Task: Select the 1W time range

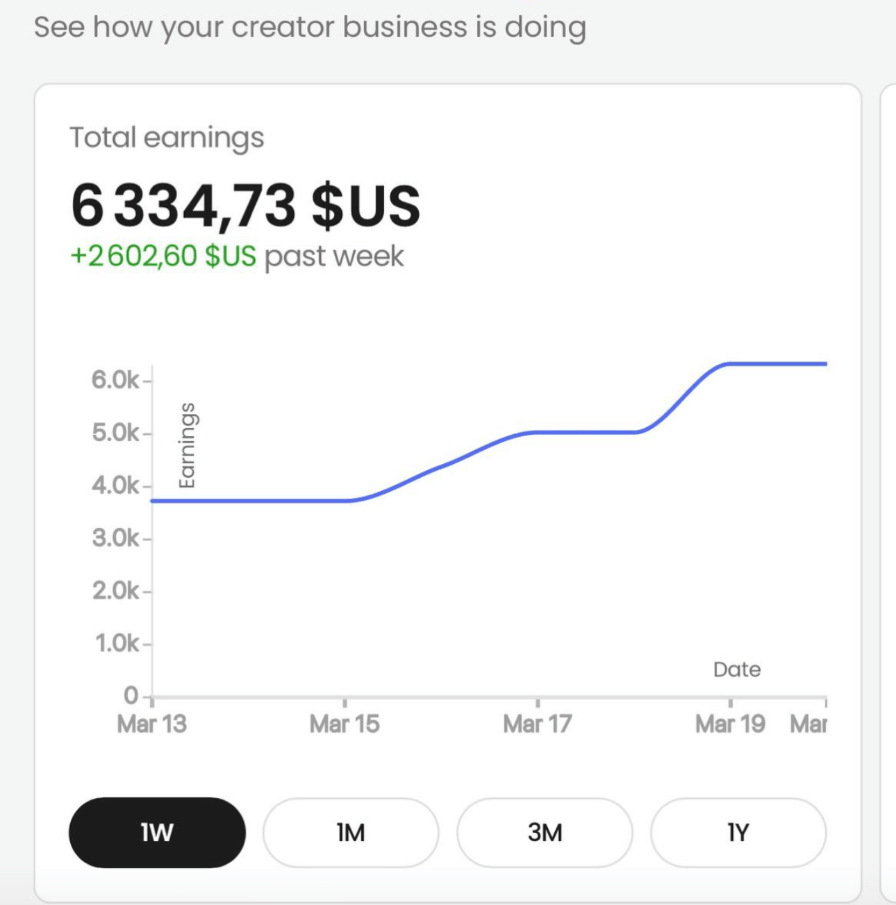Action: [x=157, y=832]
